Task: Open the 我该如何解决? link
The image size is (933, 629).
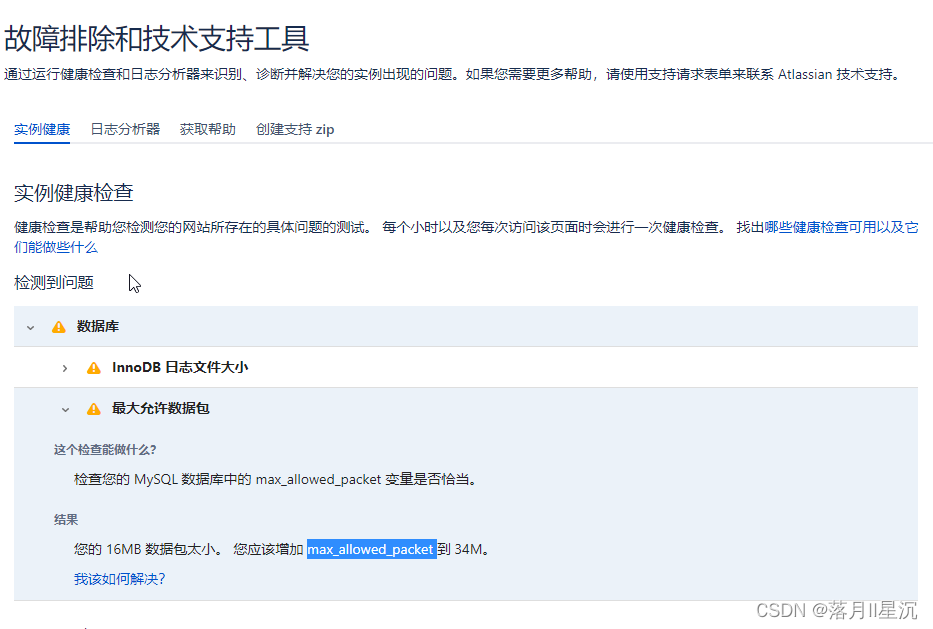Action: (120, 579)
